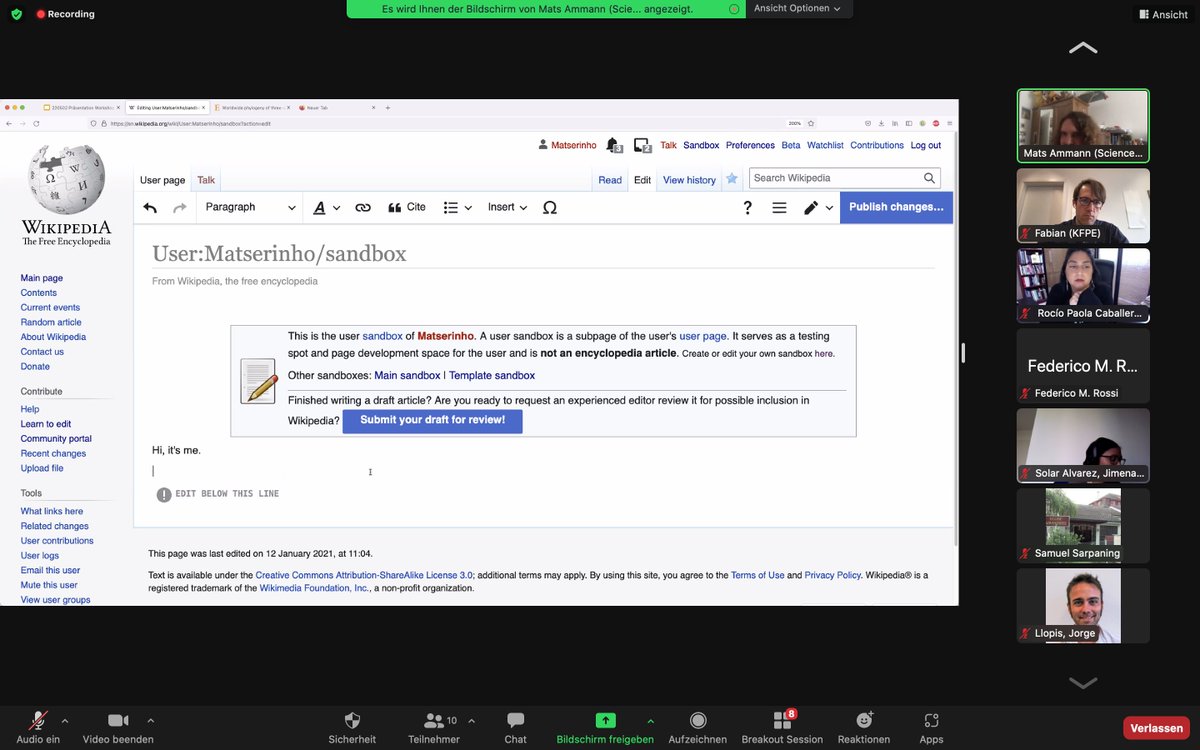
Task: Expand options arrow beside Teilnehmer
Action: pyautogui.click(x=472, y=720)
